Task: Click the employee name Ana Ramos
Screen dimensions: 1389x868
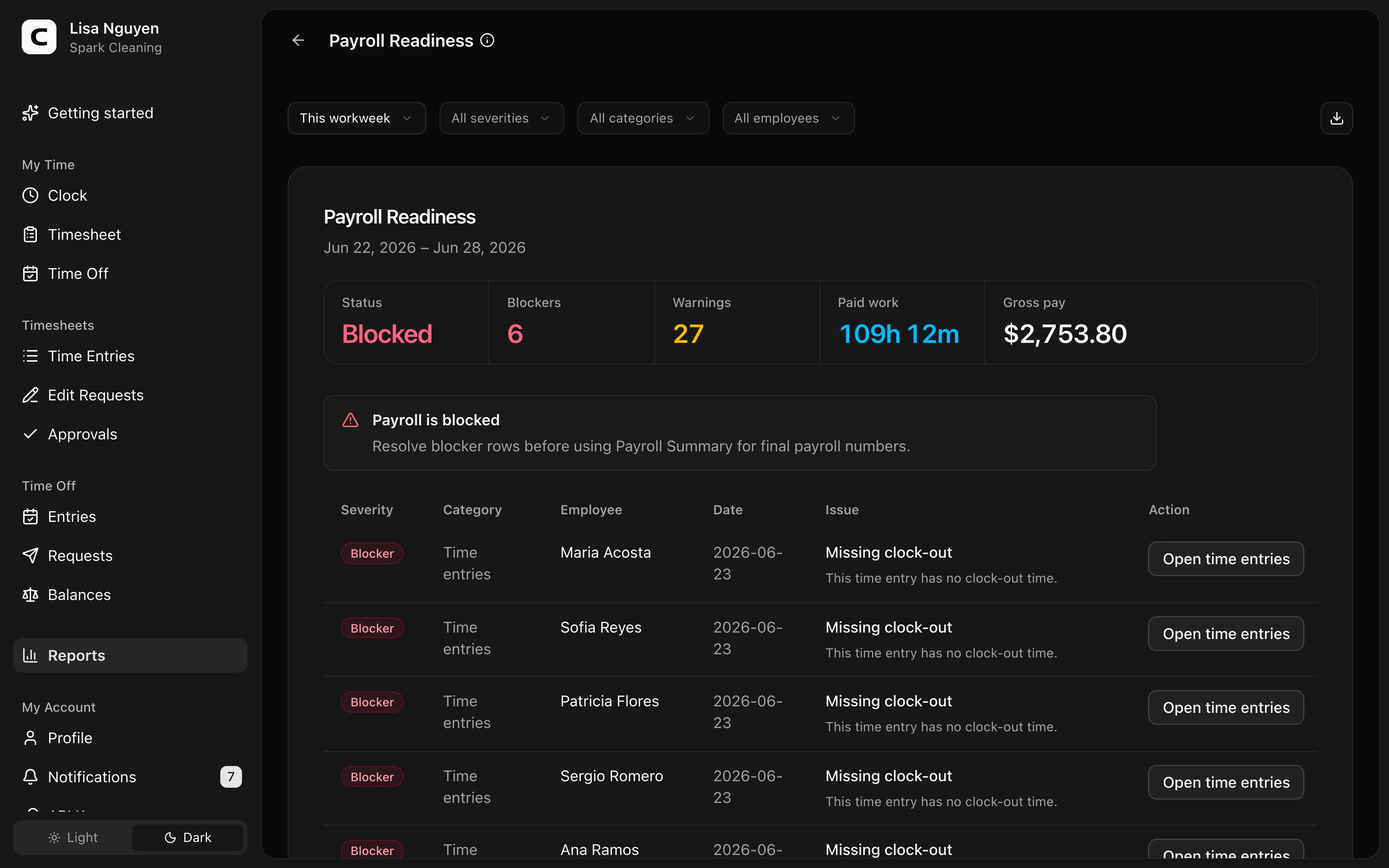Action: pyautogui.click(x=599, y=850)
